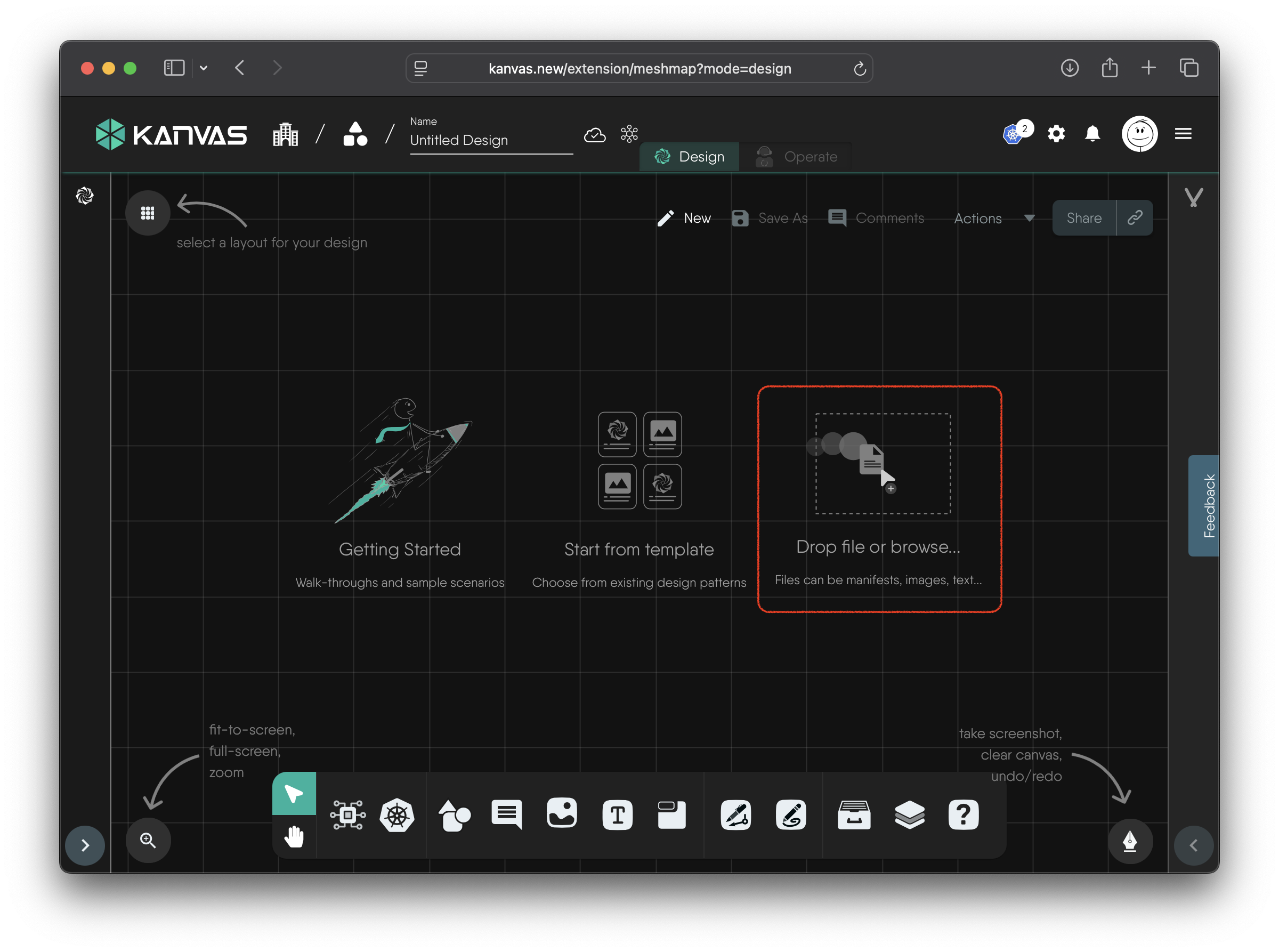Collapse the right side panel chevron
This screenshot has width=1279, height=952.
click(x=1193, y=845)
